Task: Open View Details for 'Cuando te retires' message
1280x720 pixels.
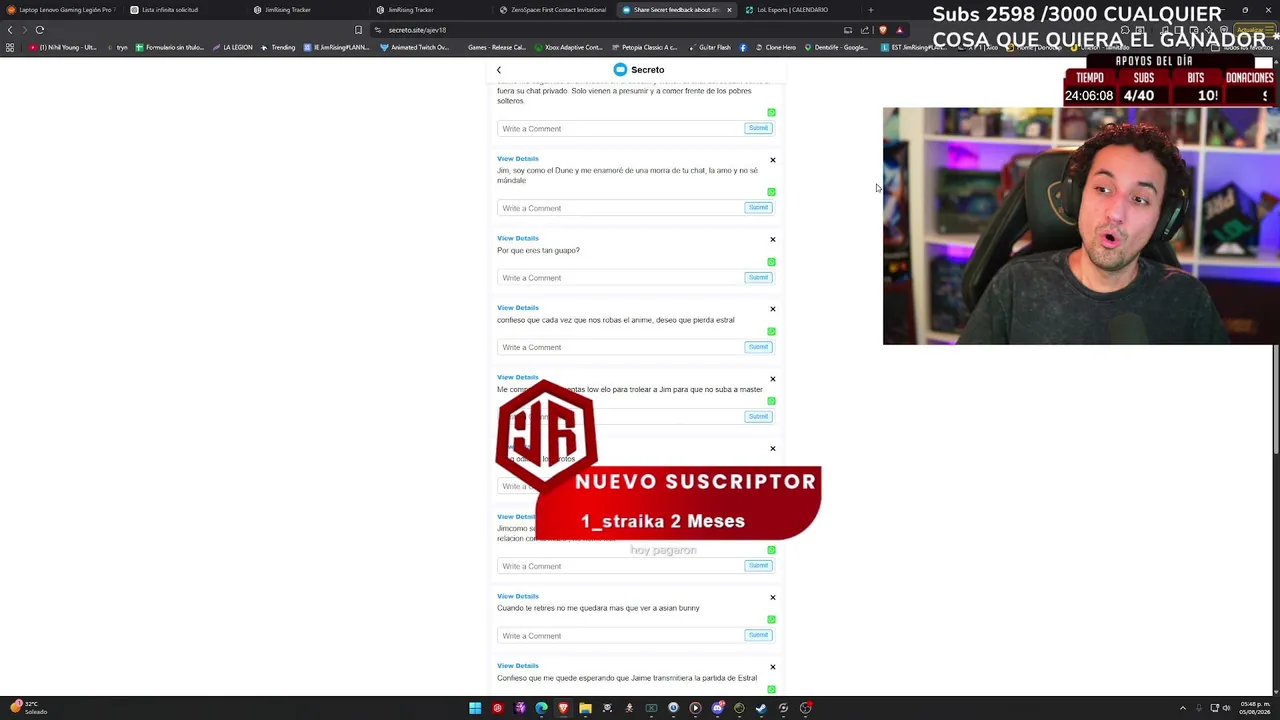Action: pyautogui.click(x=518, y=596)
